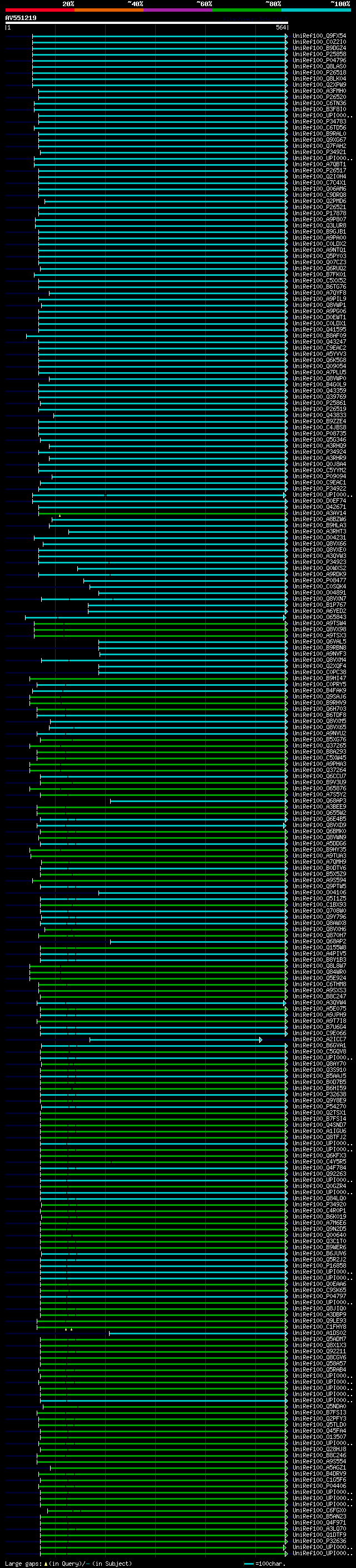
Task: Select the UniRef100_Q5G346 label
Action: [319, 439]
